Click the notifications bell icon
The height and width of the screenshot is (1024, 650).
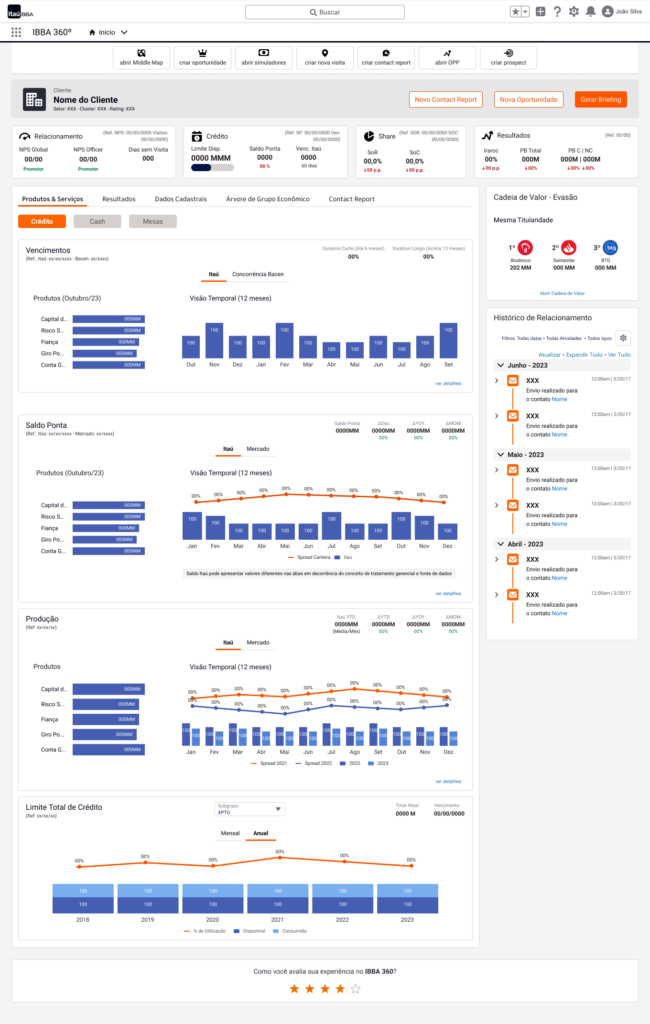tap(591, 12)
